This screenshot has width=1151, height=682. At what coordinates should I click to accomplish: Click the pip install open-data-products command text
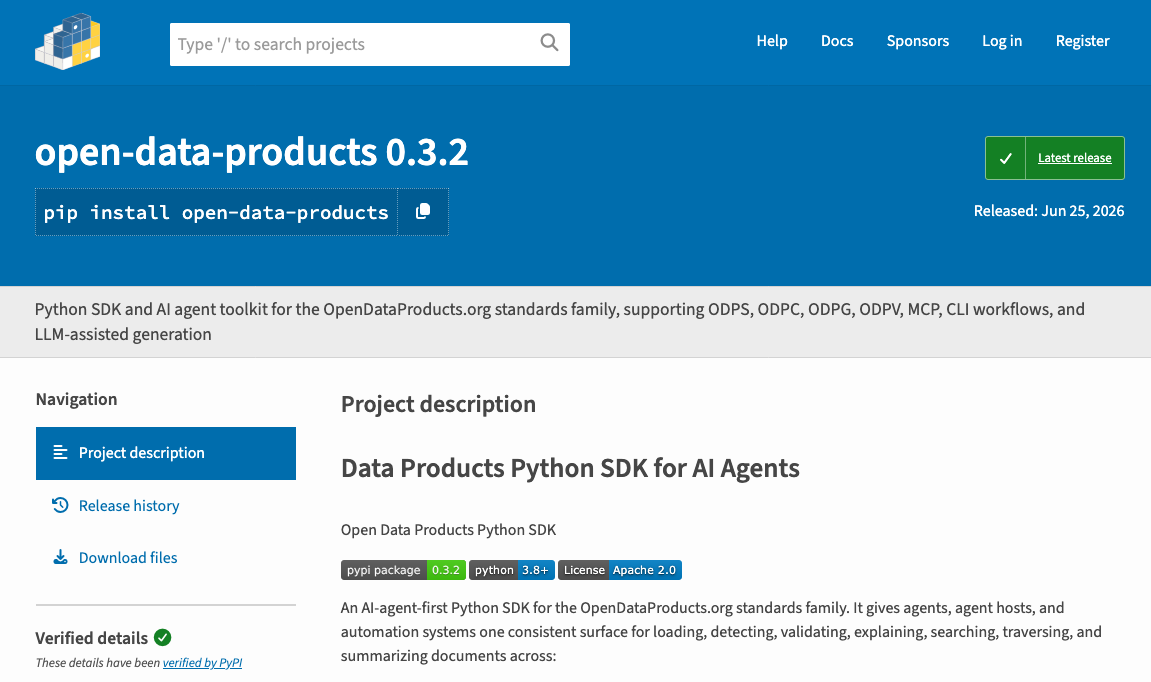click(216, 212)
